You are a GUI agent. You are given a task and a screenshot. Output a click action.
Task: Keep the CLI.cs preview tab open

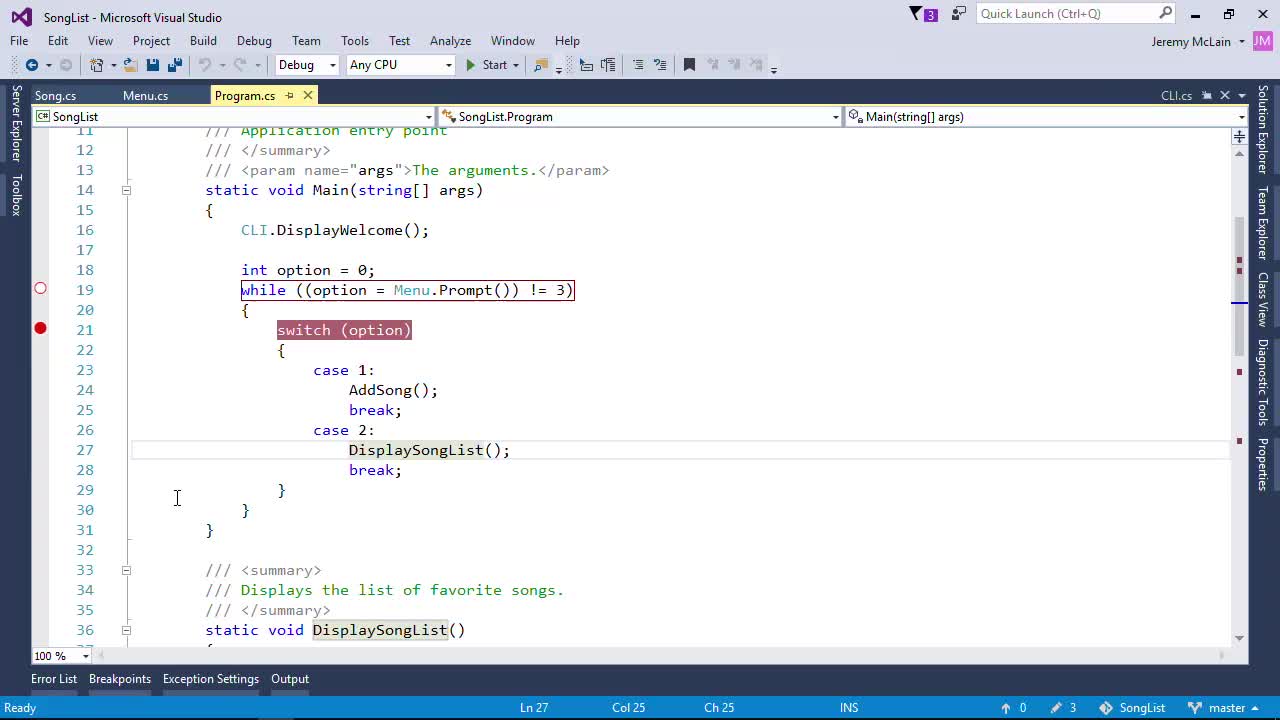pos(1207,96)
